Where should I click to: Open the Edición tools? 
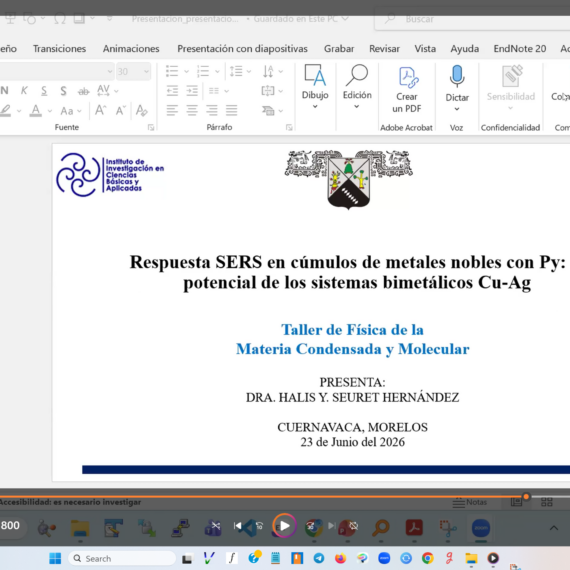tap(357, 87)
